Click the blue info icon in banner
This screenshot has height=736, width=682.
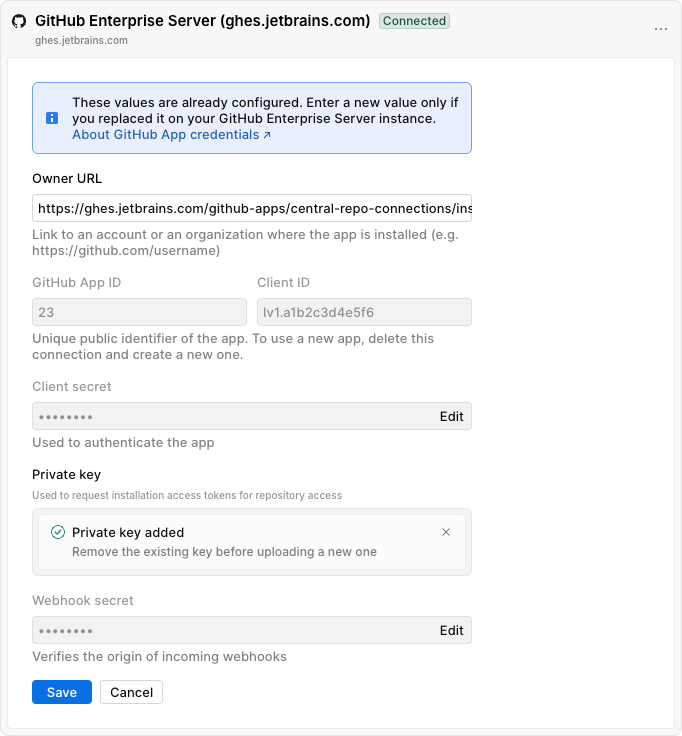point(52,118)
